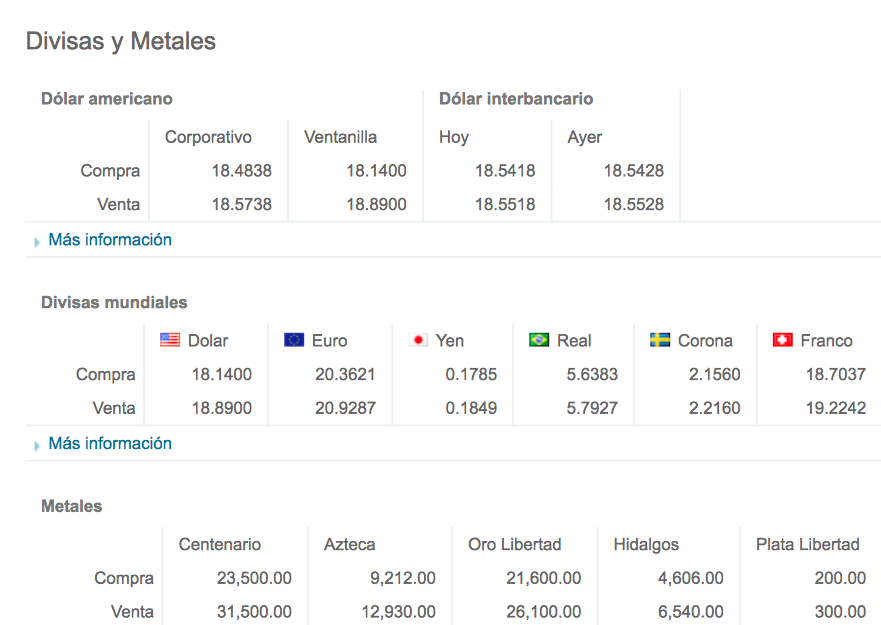Select the European Union flag next to Euro
Screen dimensions: 881x625
click(x=293, y=340)
